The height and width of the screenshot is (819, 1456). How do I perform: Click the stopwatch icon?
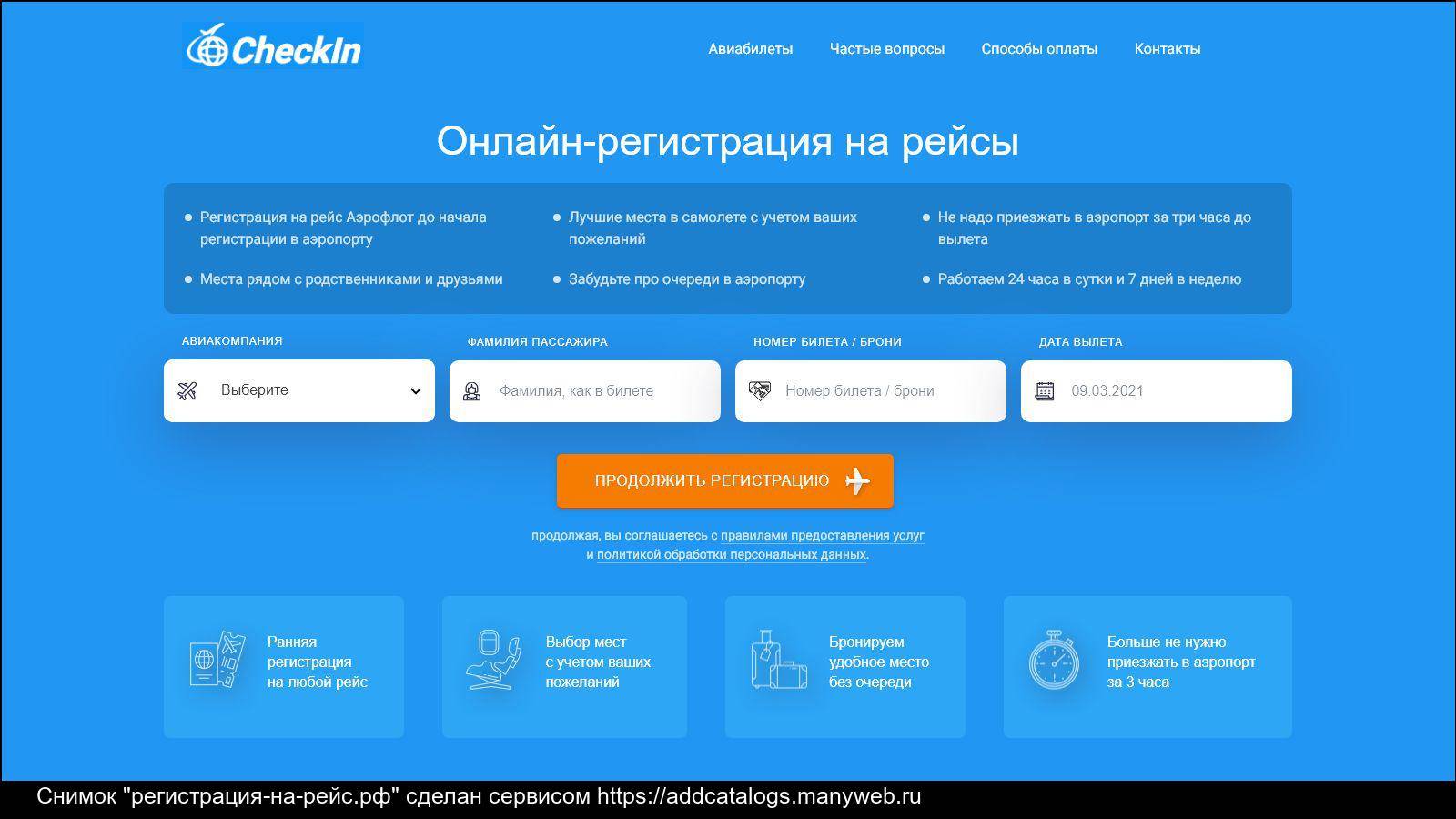[x=1054, y=660]
